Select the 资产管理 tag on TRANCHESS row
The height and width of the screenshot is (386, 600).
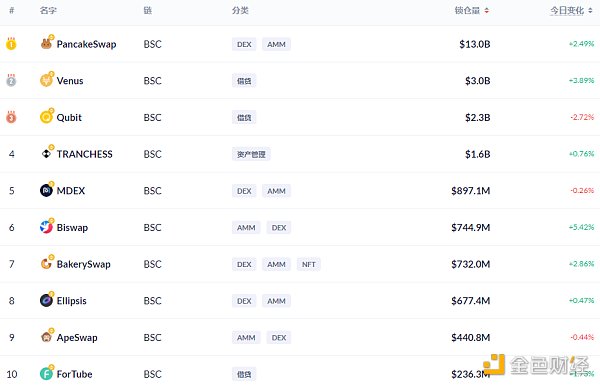click(251, 154)
